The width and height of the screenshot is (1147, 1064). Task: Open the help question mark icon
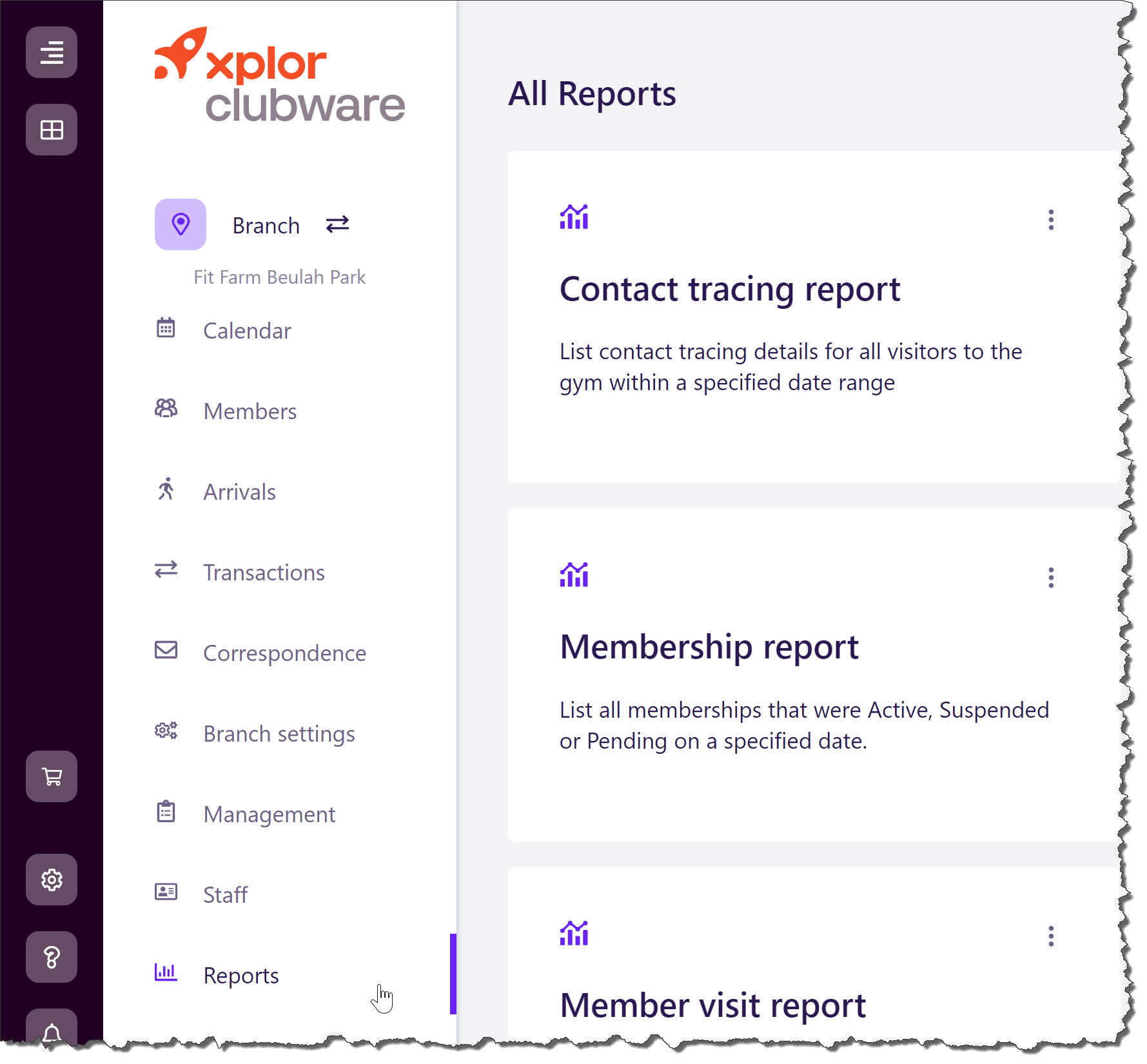pyautogui.click(x=52, y=957)
